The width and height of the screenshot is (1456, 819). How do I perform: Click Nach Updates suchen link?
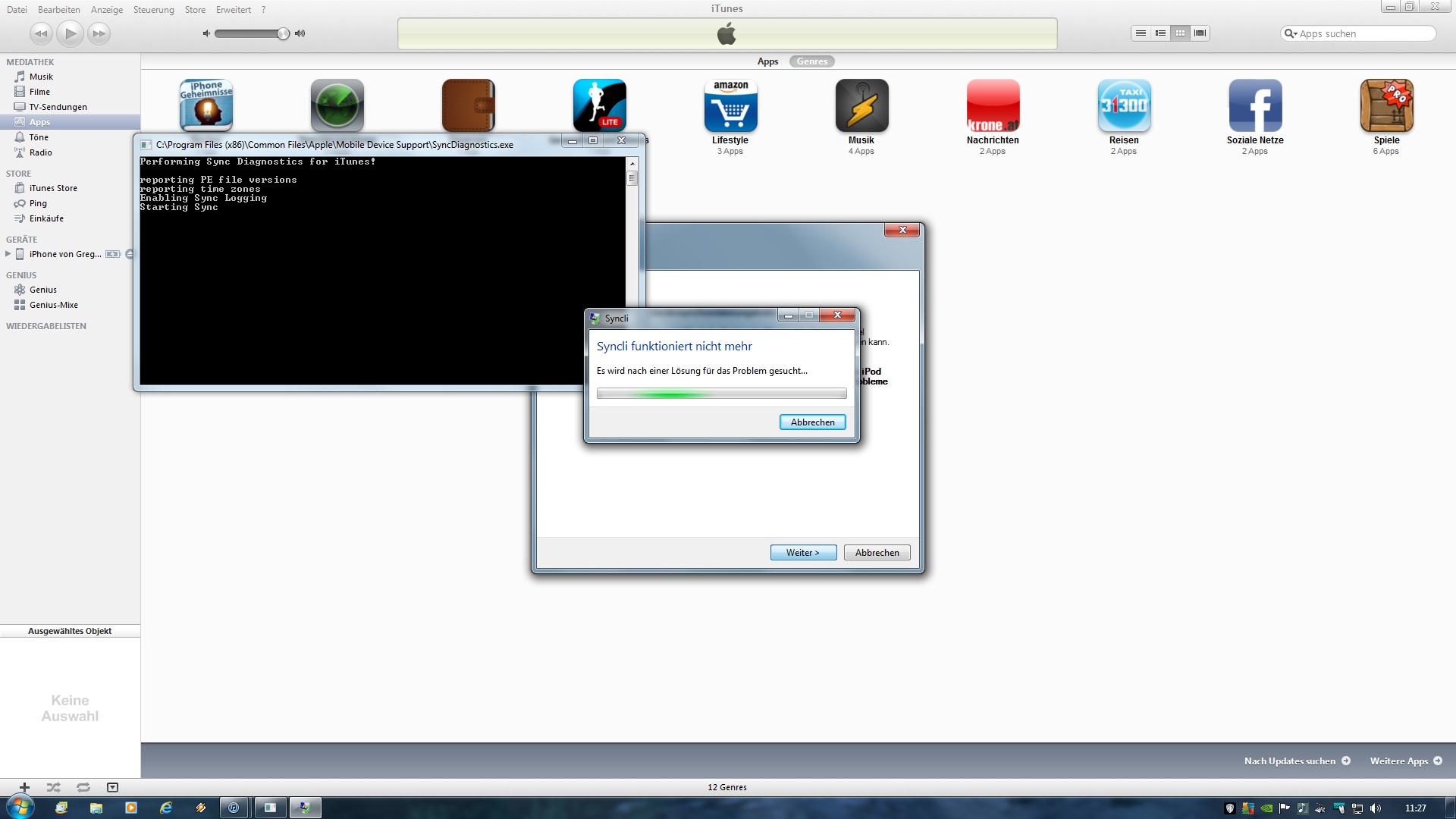1297,761
